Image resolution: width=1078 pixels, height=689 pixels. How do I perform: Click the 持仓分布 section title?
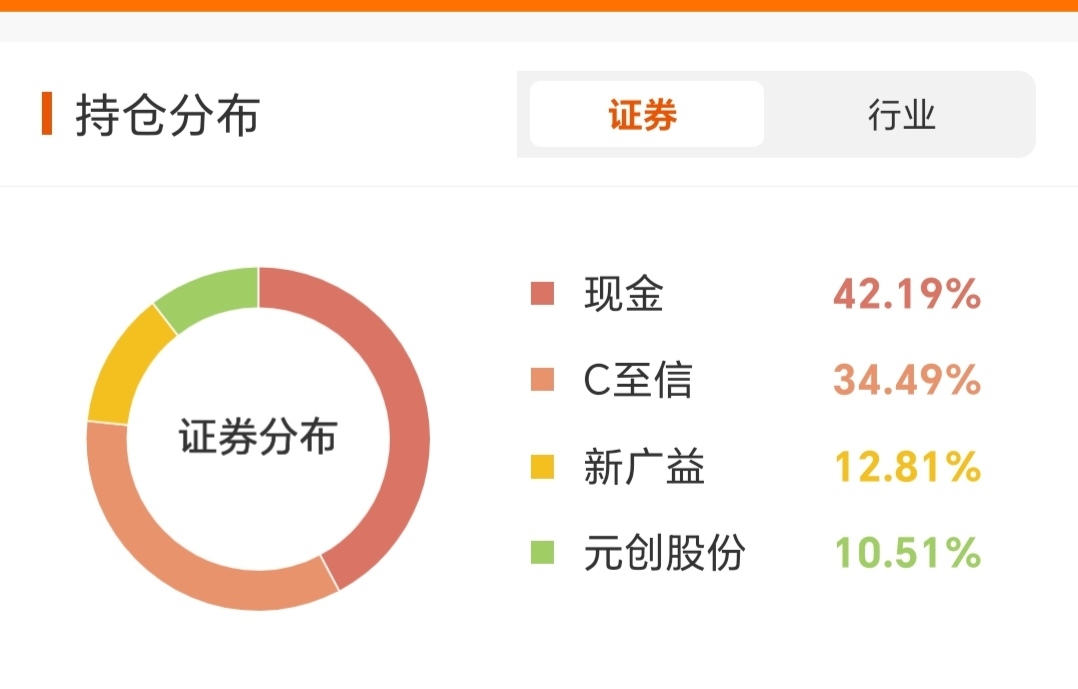[x=167, y=115]
